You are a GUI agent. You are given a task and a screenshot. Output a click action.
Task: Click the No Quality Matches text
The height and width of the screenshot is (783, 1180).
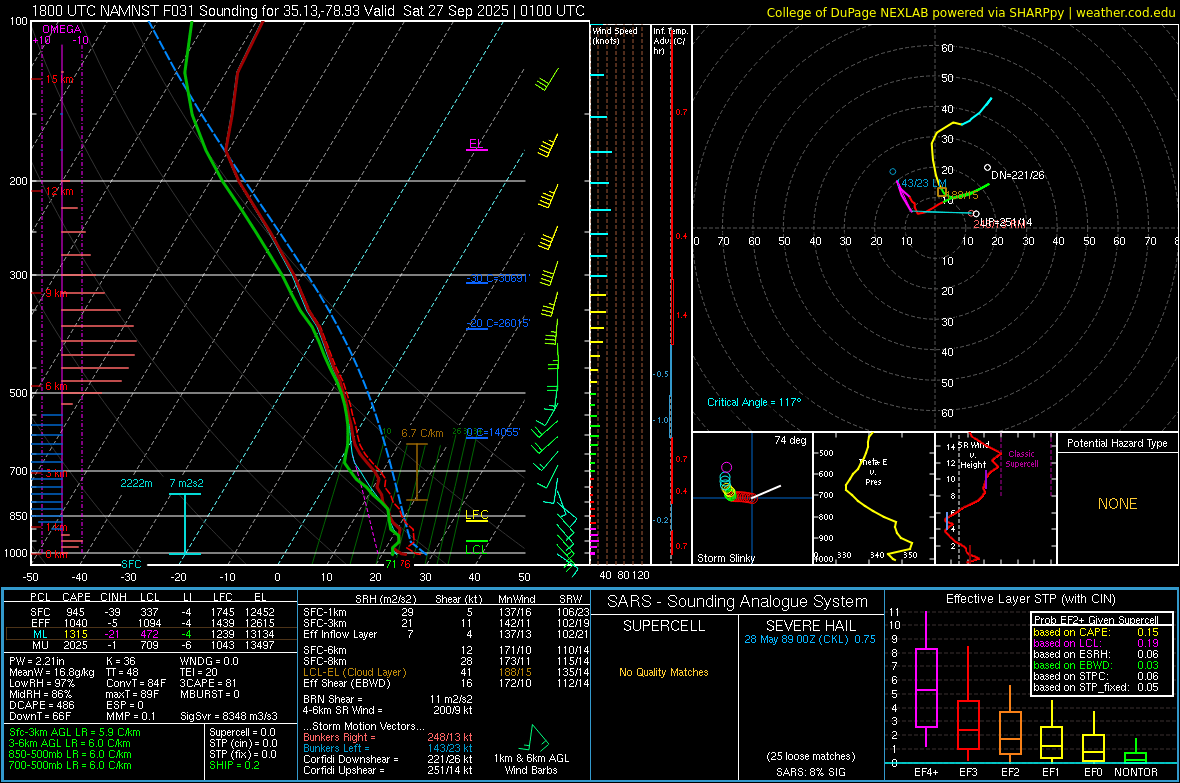[664, 672]
